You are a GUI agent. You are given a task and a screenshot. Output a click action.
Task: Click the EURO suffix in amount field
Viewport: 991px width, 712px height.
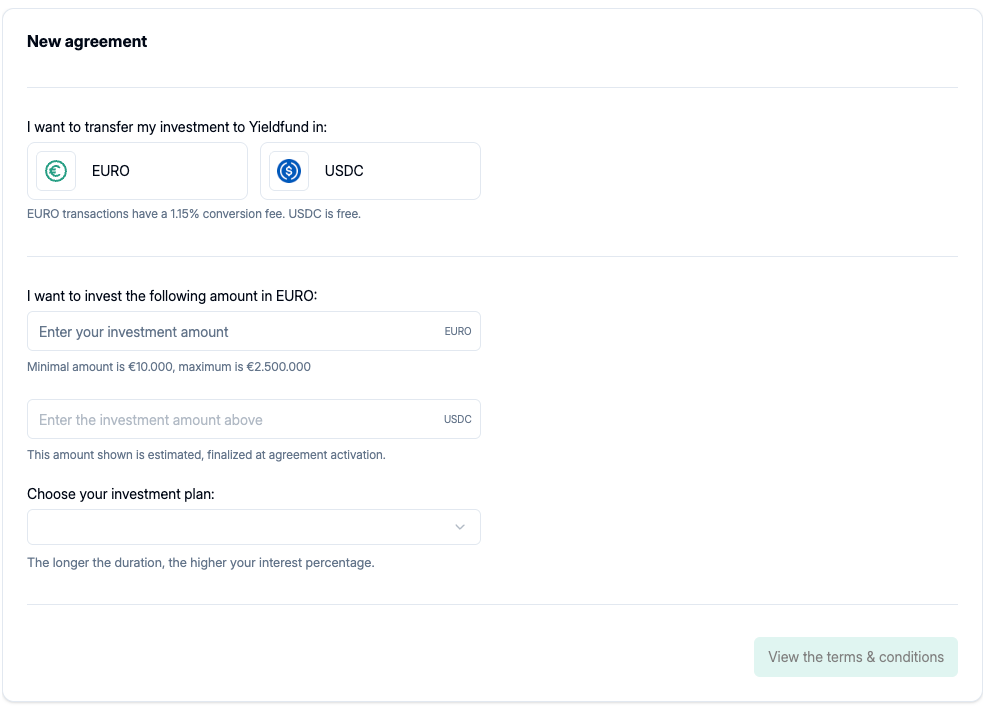458,331
